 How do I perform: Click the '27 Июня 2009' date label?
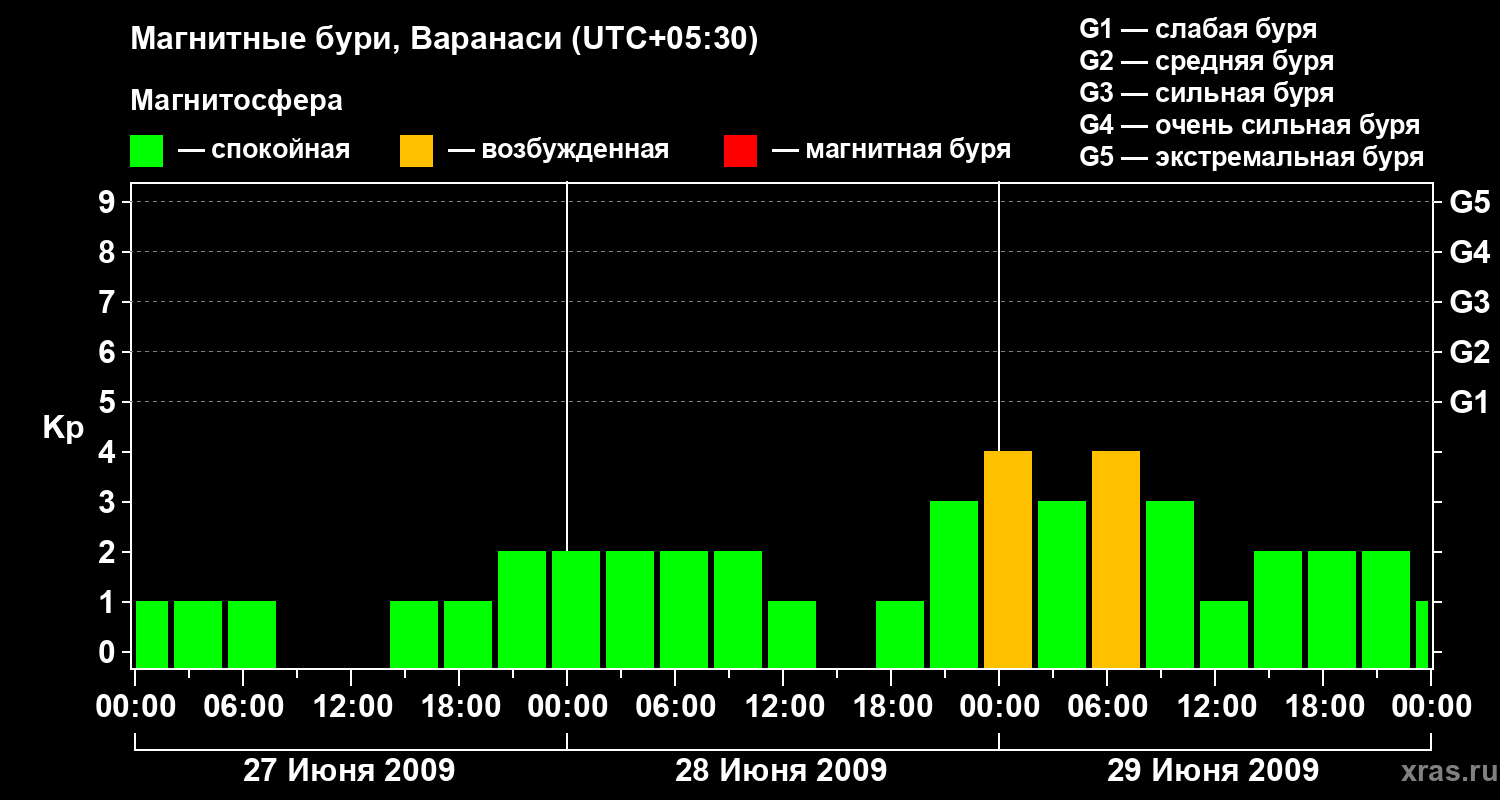pos(349,771)
